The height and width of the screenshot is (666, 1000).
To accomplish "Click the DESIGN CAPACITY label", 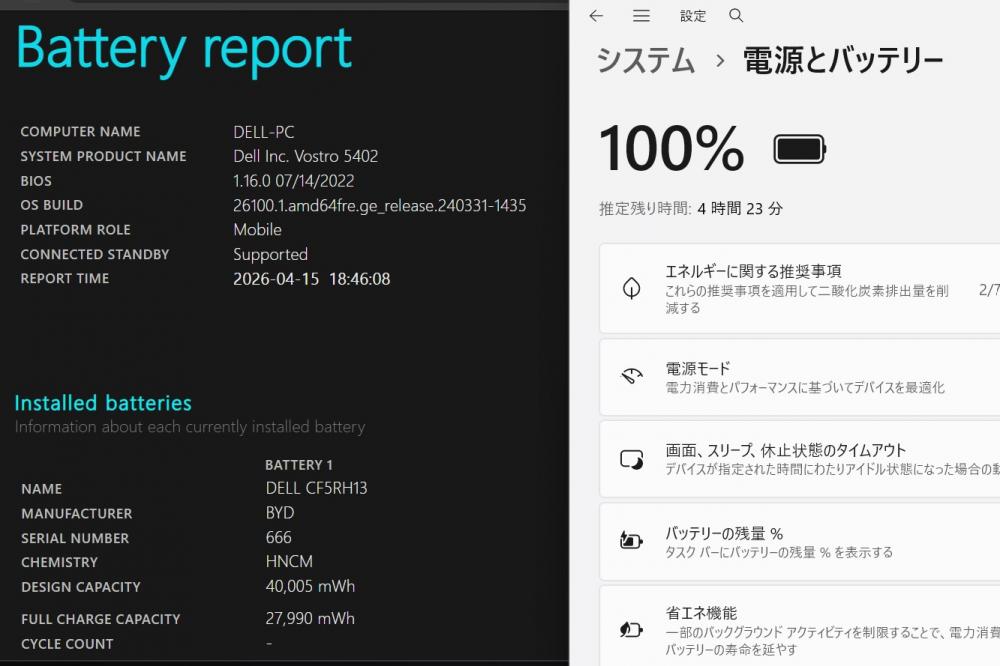I will coord(80,587).
